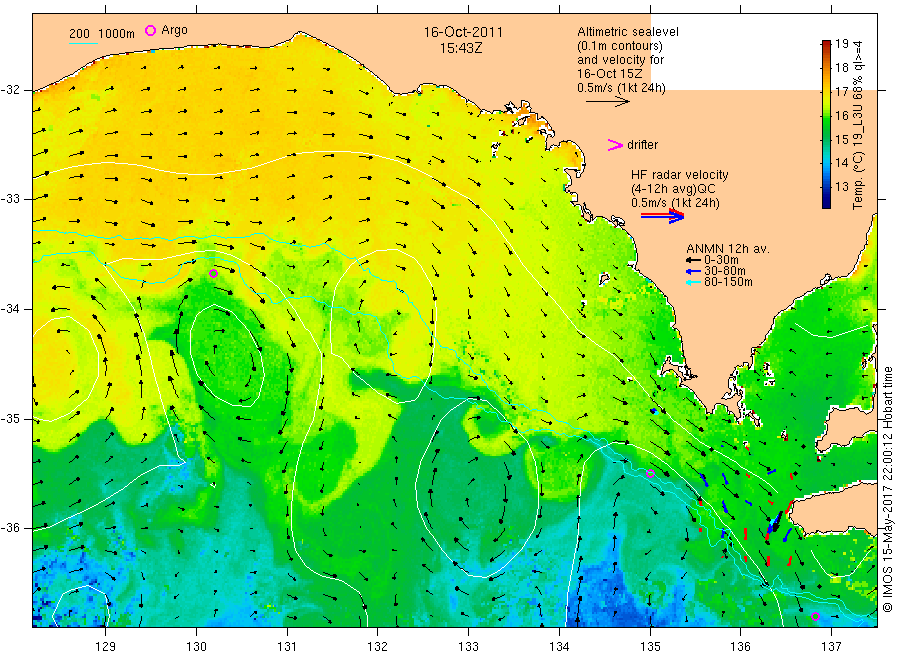Click the "Altimetric sealevel" legend heading

627,32
